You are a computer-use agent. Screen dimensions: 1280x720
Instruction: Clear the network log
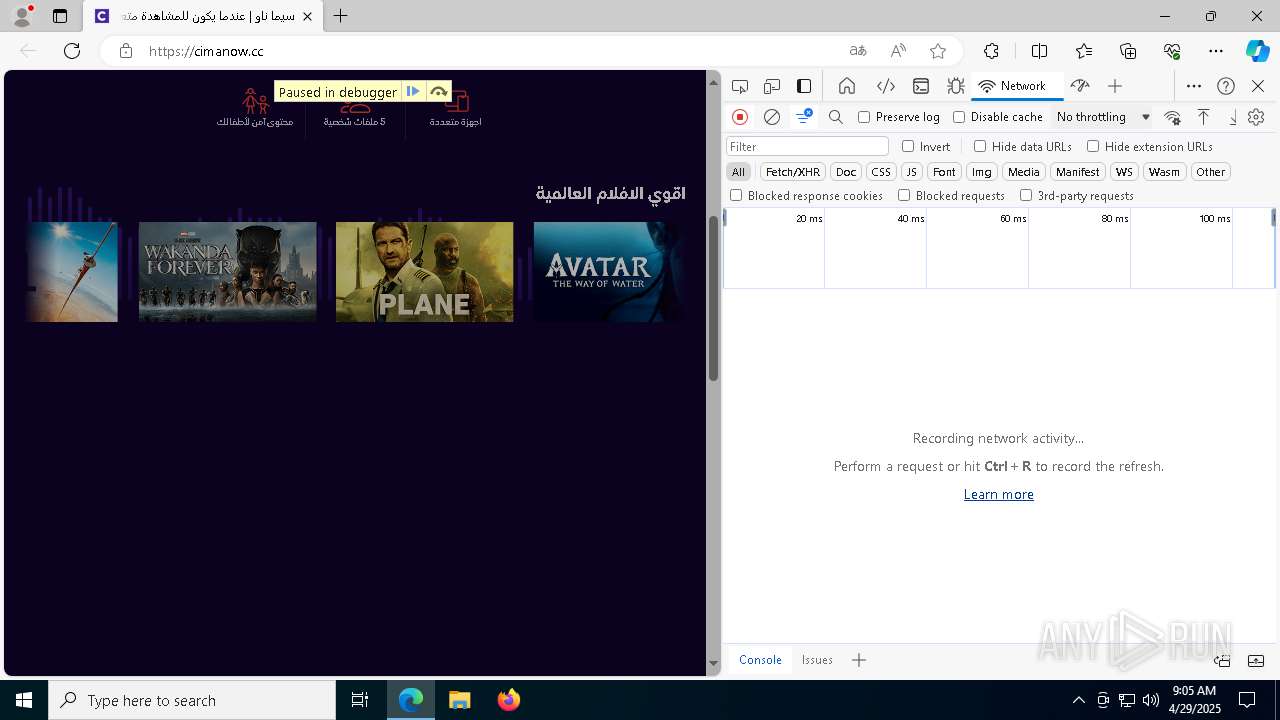772,117
